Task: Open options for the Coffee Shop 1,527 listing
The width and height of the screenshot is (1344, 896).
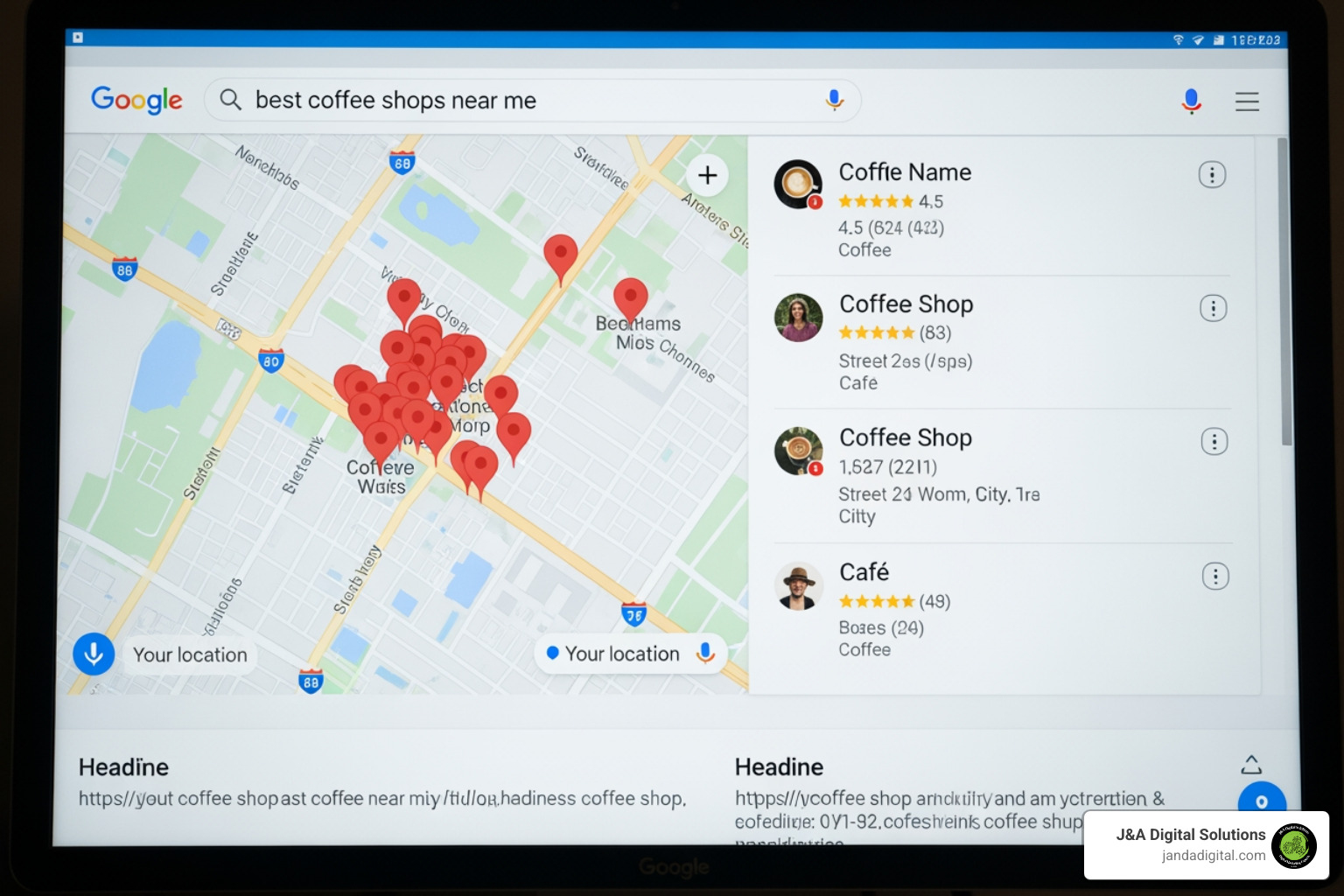Action: [1214, 442]
